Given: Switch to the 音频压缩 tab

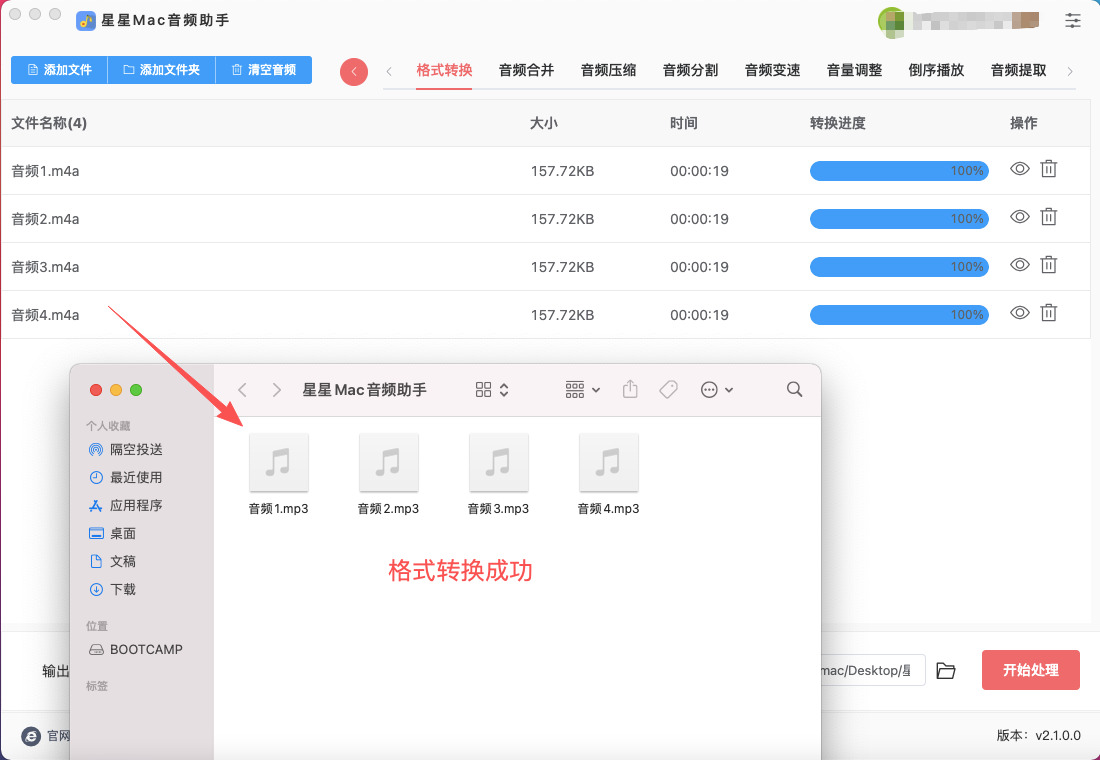Looking at the screenshot, I should 608,70.
